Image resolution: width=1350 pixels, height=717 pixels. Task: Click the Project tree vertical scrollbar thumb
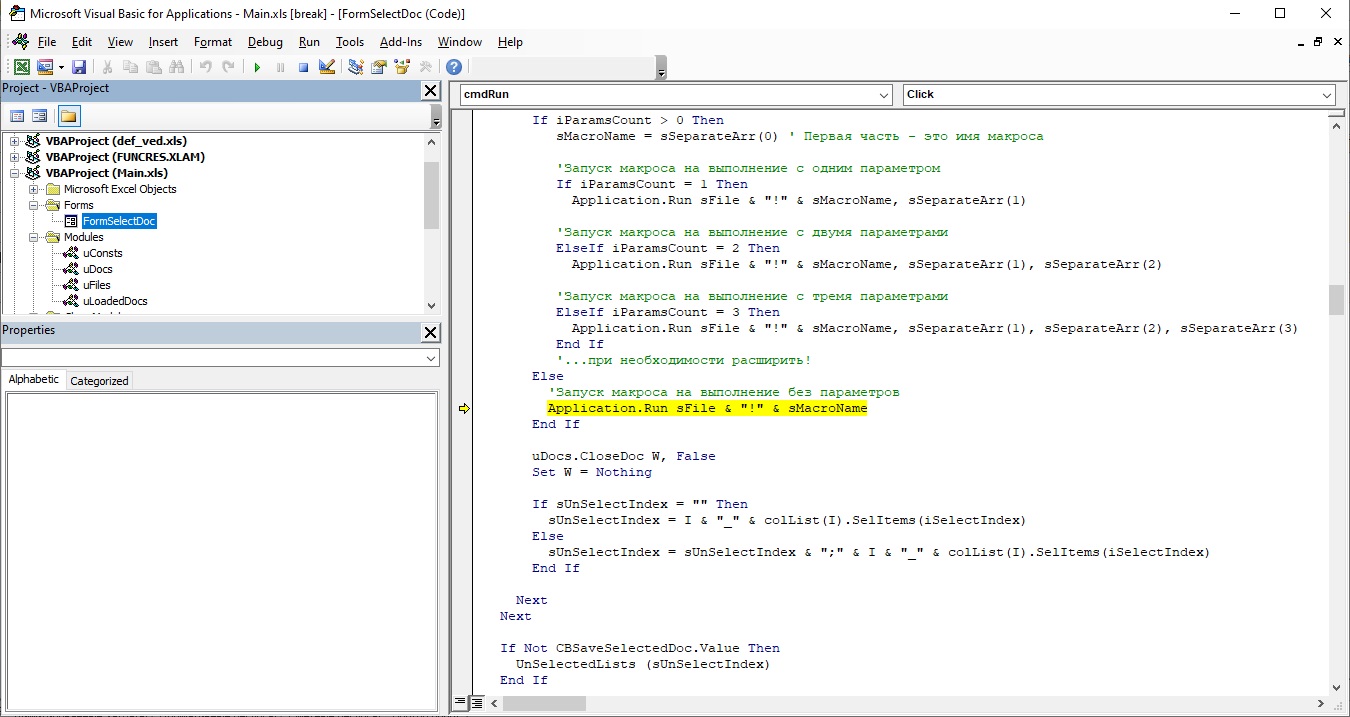431,195
